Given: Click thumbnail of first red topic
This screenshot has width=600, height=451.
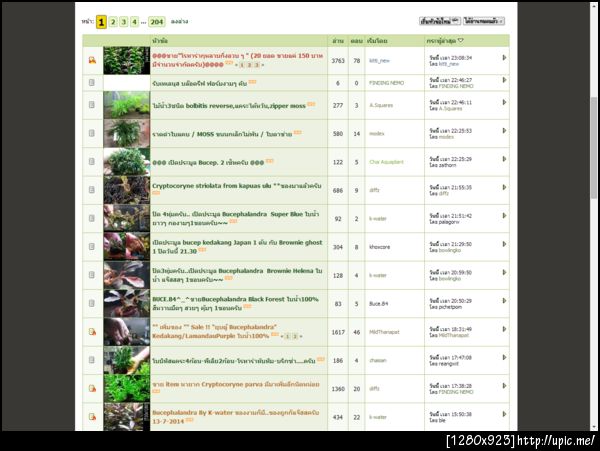Looking at the screenshot, I should 127,60.
